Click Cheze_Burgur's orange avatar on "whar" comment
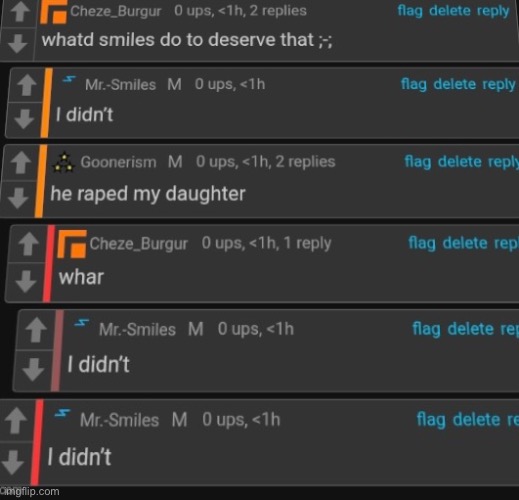This screenshot has height=500, width=519. [72, 244]
